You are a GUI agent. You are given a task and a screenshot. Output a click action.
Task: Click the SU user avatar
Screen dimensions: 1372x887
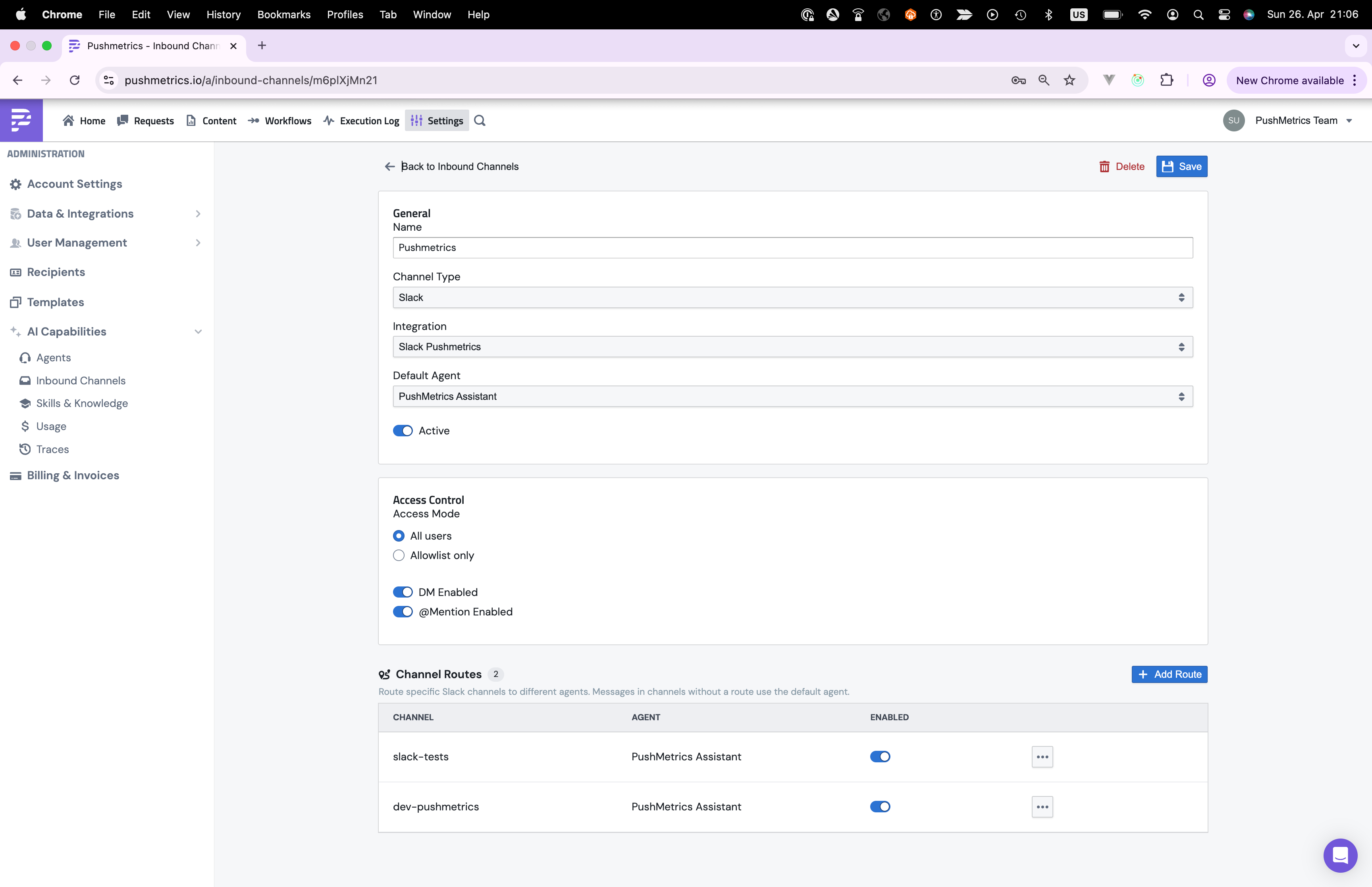coord(1233,120)
